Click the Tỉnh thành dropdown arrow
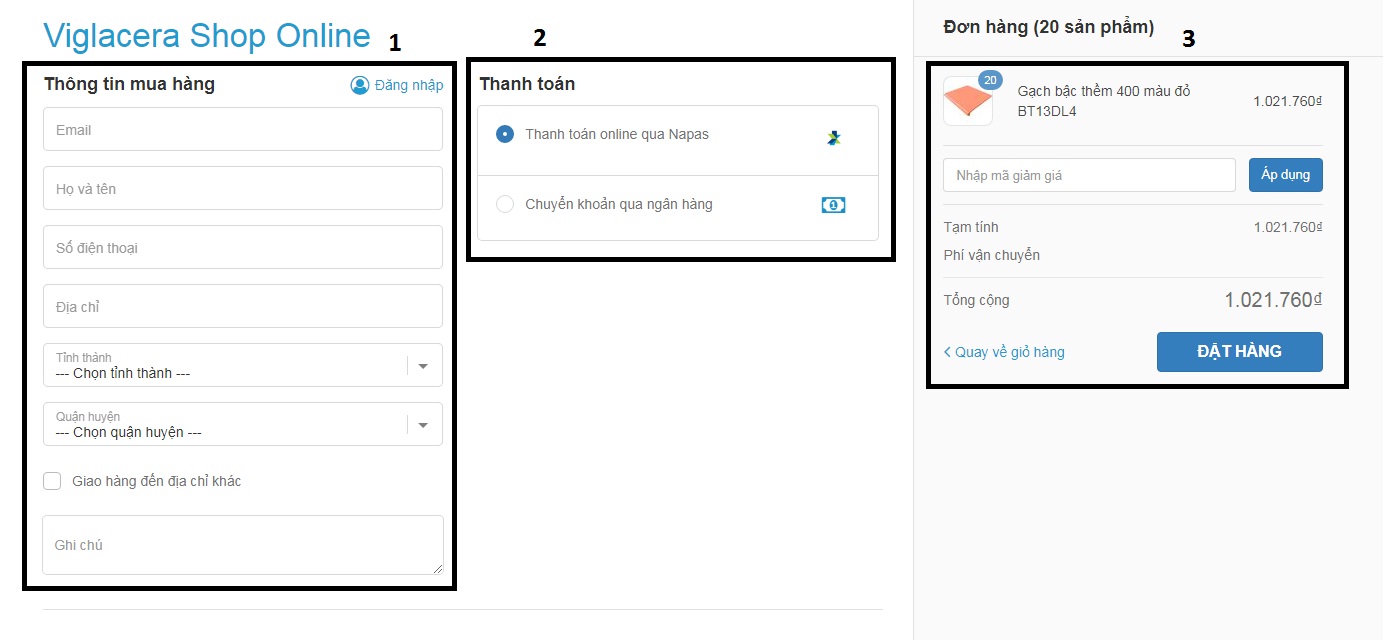 click(x=423, y=366)
